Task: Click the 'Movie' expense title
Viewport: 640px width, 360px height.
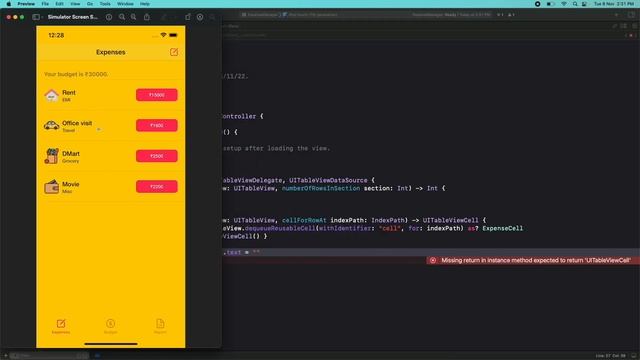Action: [x=71, y=184]
